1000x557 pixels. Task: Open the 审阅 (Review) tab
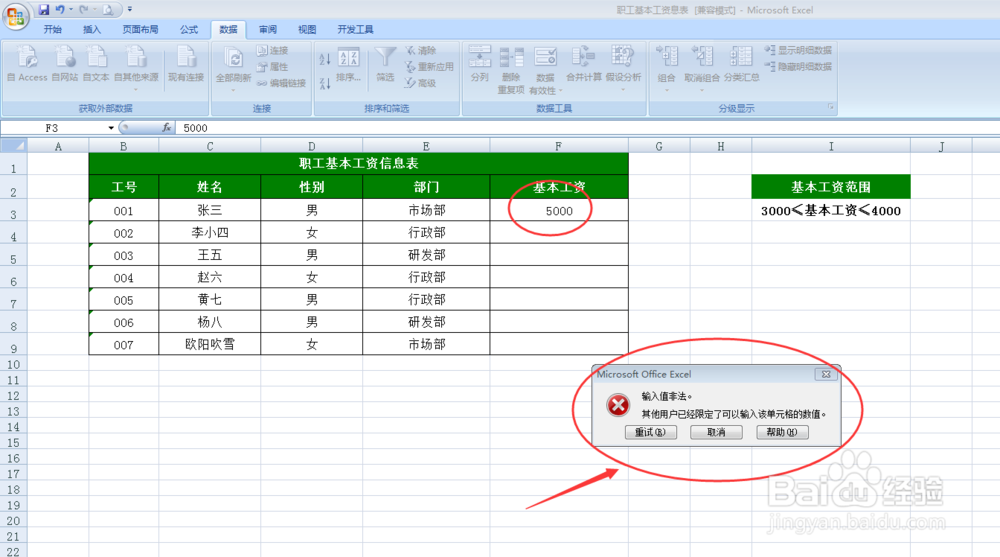pyautogui.click(x=268, y=29)
